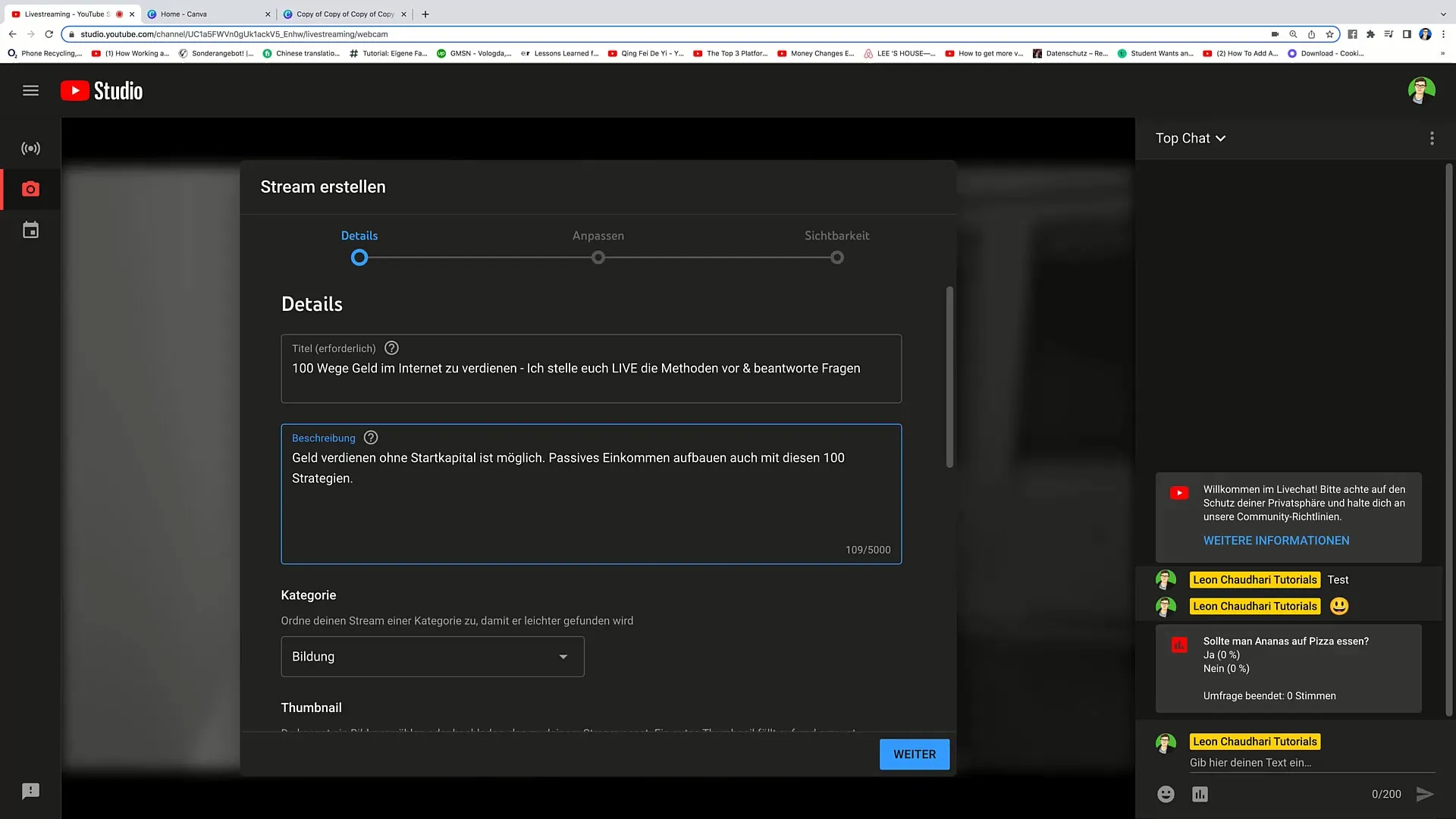Click the Titel input field

[591, 368]
